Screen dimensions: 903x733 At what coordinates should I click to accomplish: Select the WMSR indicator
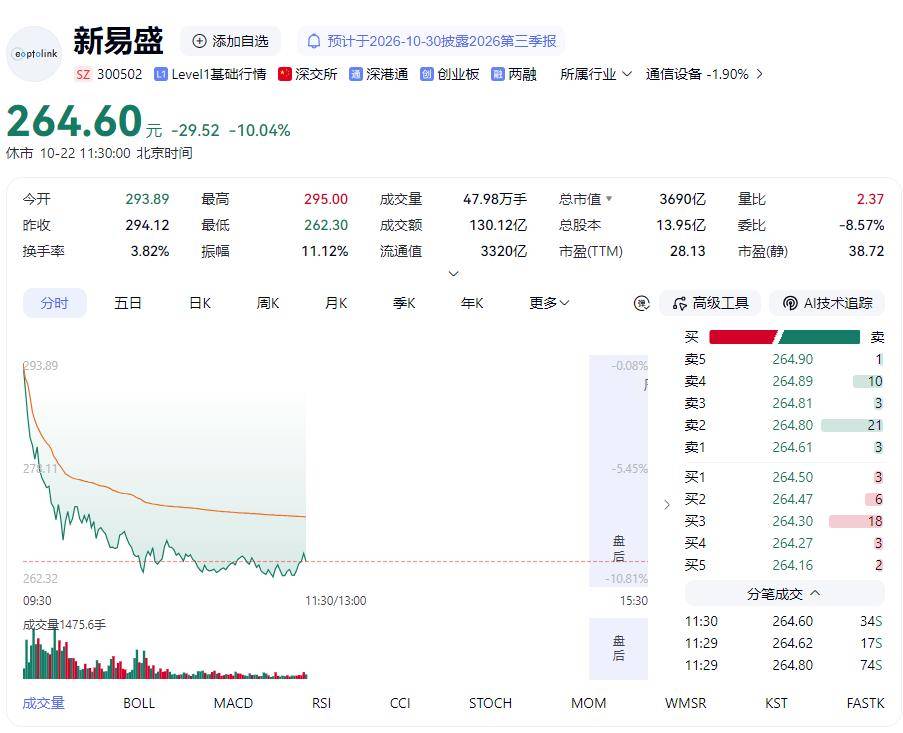pos(685,703)
